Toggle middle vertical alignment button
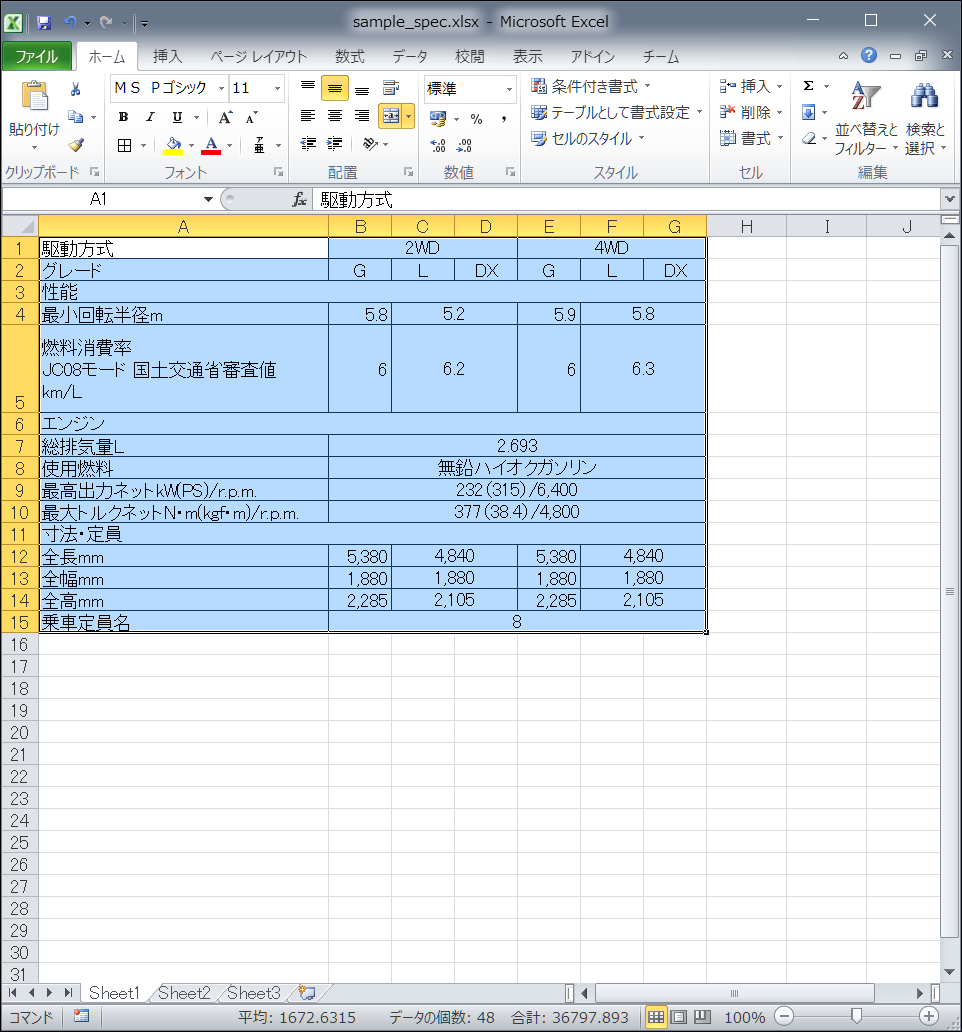 tap(335, 89)
